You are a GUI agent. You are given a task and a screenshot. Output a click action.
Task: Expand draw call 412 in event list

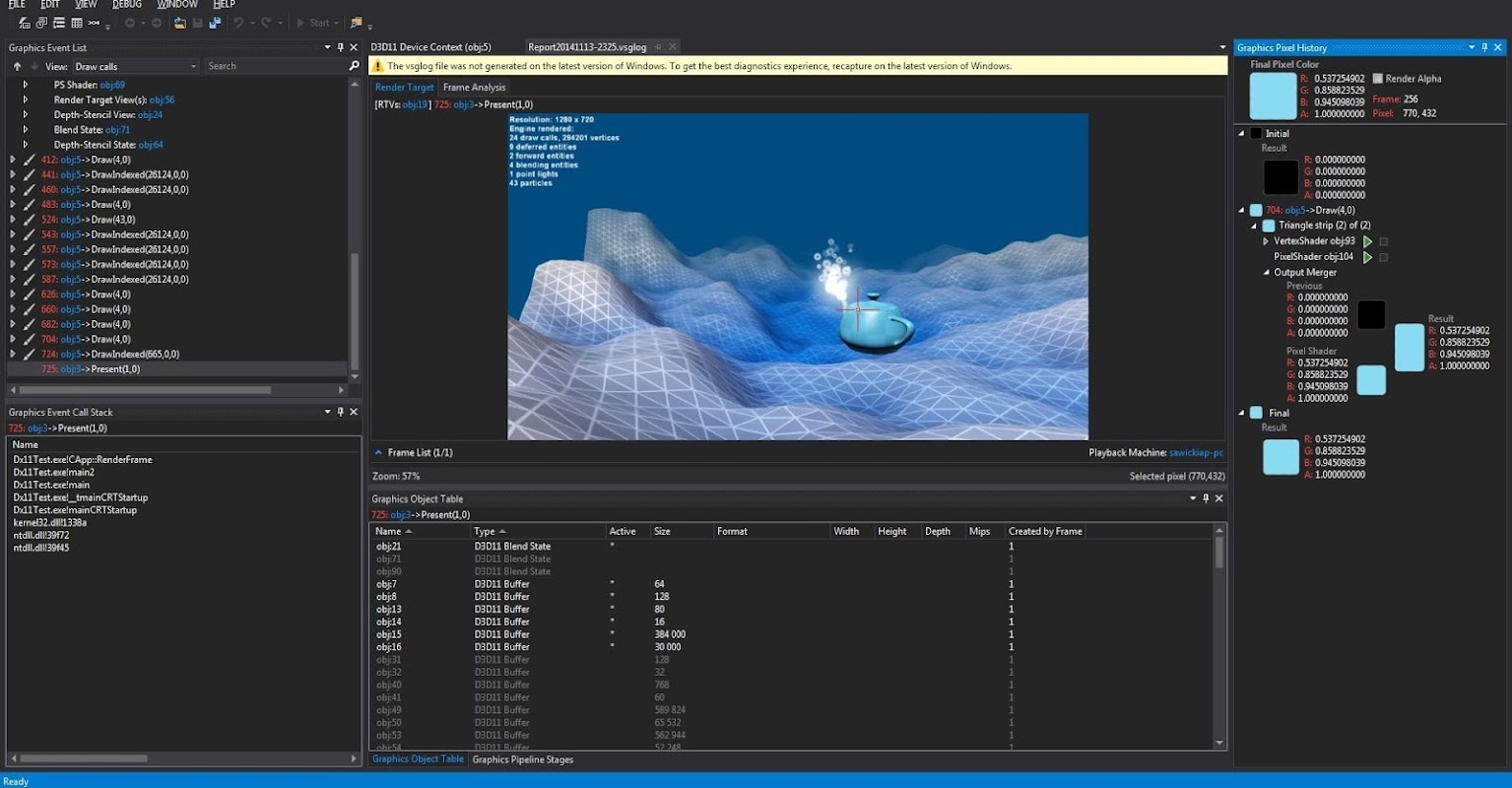[13, 160]
